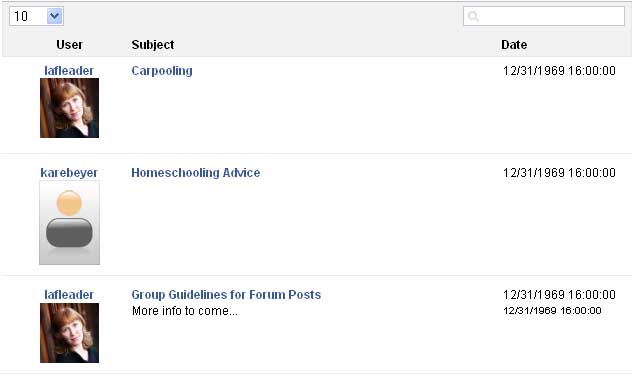Click karebeyer's default avatar icon

click(69, 222)
